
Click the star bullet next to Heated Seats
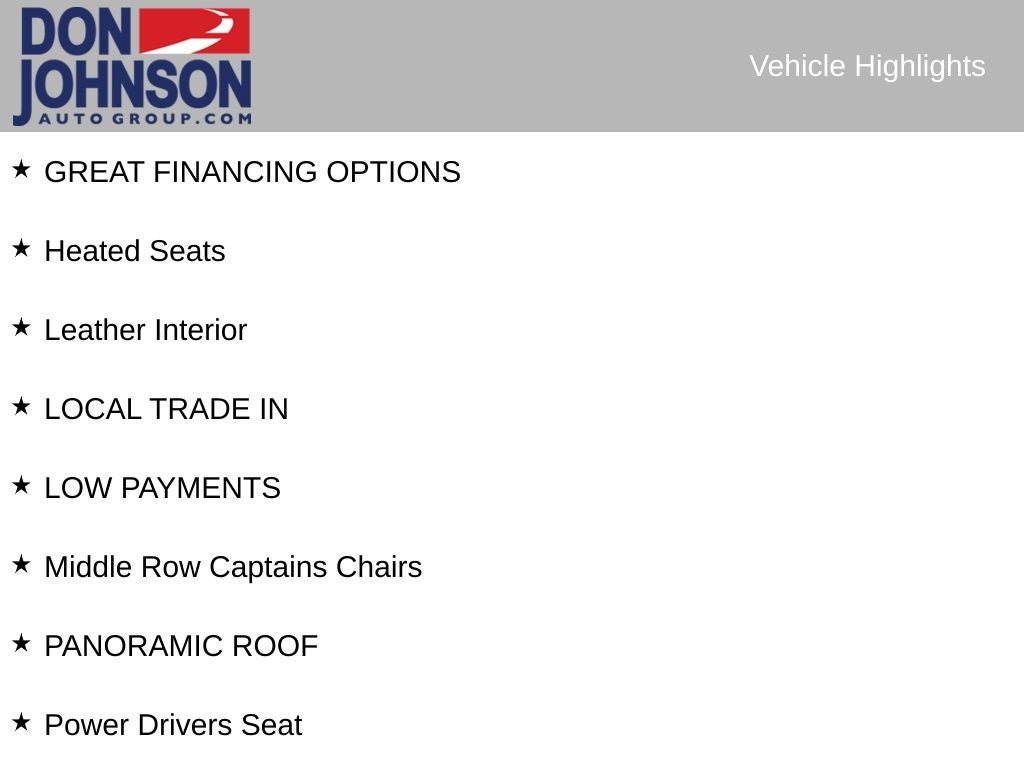(x=21, y=249)
